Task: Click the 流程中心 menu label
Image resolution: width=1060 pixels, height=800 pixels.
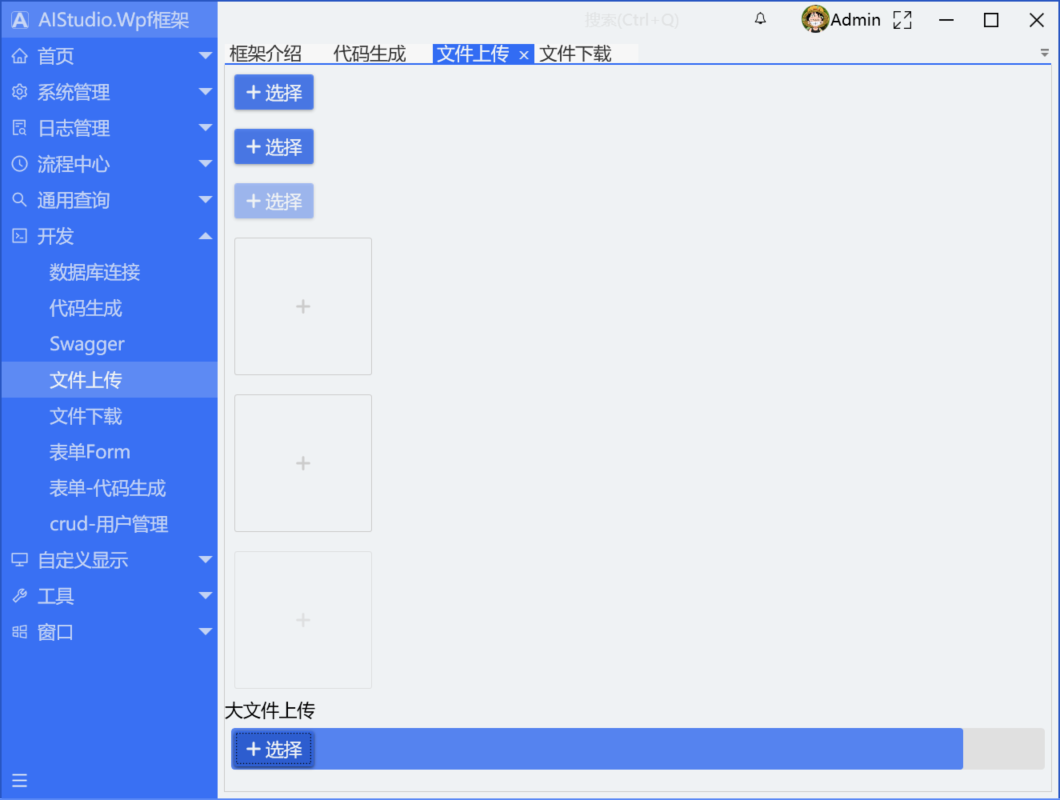Action: 74,164
